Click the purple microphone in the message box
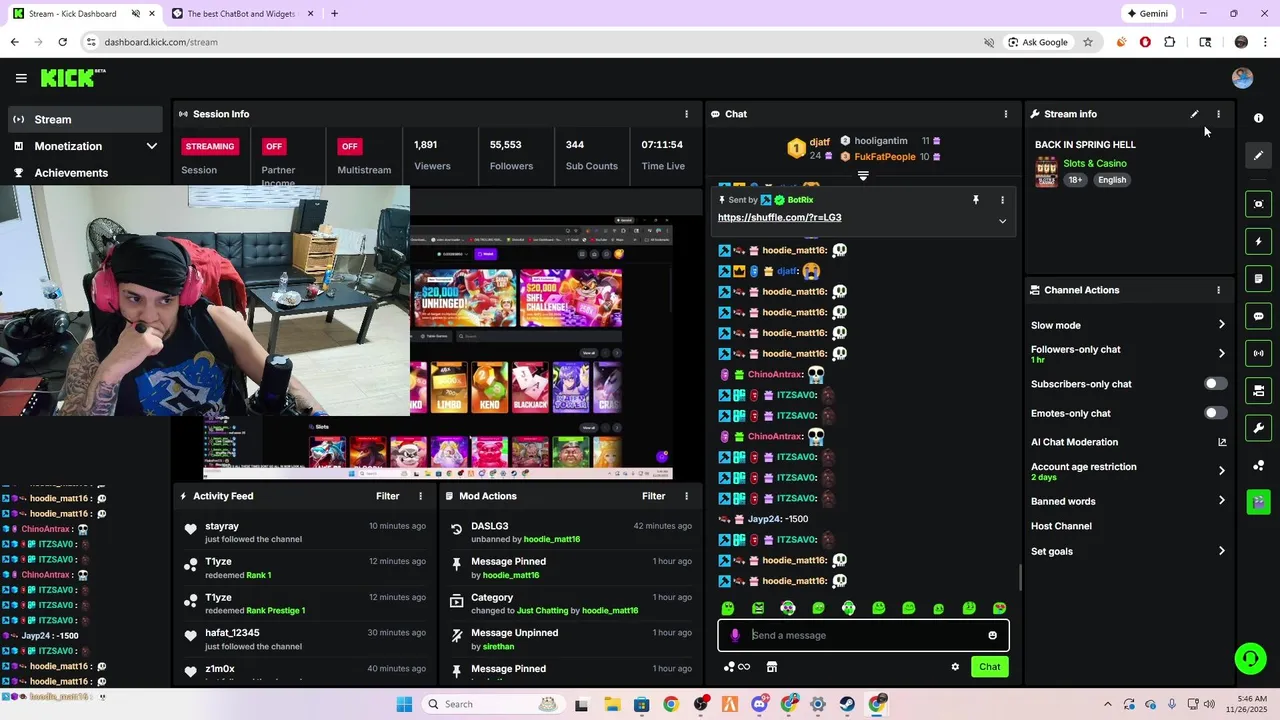 (x=735, y=635)
